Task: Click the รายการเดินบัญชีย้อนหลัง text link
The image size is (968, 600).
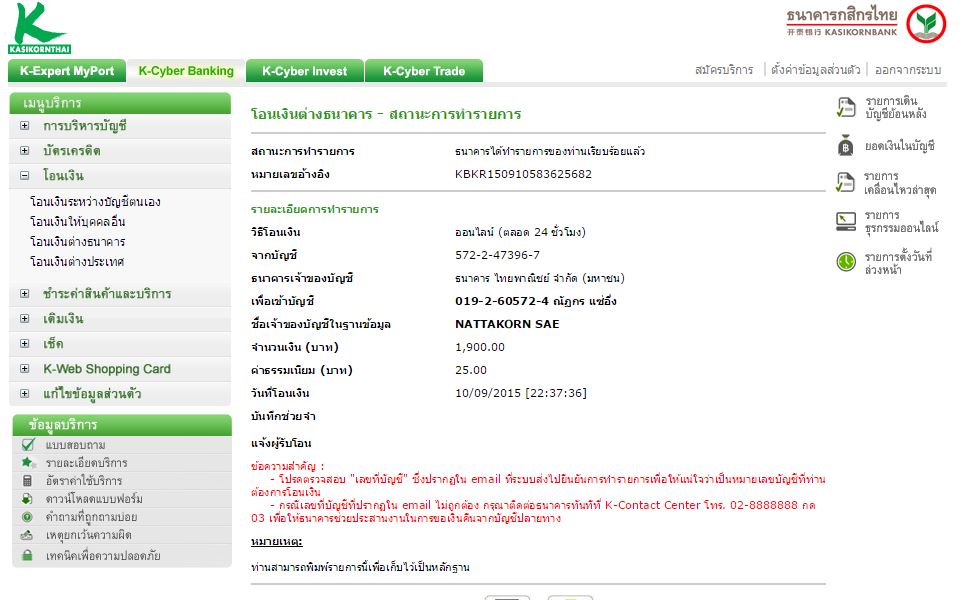Action: point(896,107)
